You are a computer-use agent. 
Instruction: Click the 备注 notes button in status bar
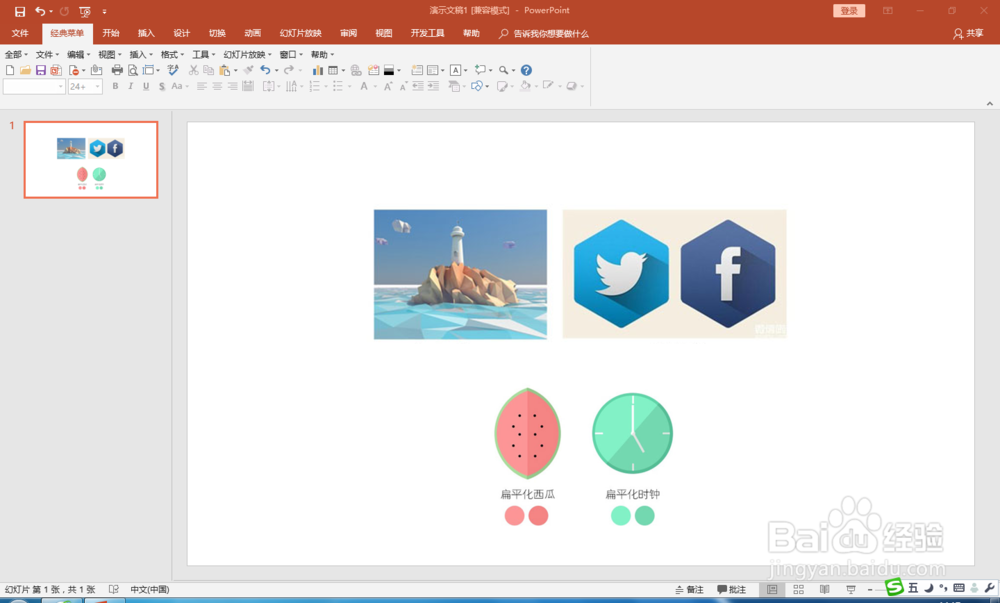[689, 590]
